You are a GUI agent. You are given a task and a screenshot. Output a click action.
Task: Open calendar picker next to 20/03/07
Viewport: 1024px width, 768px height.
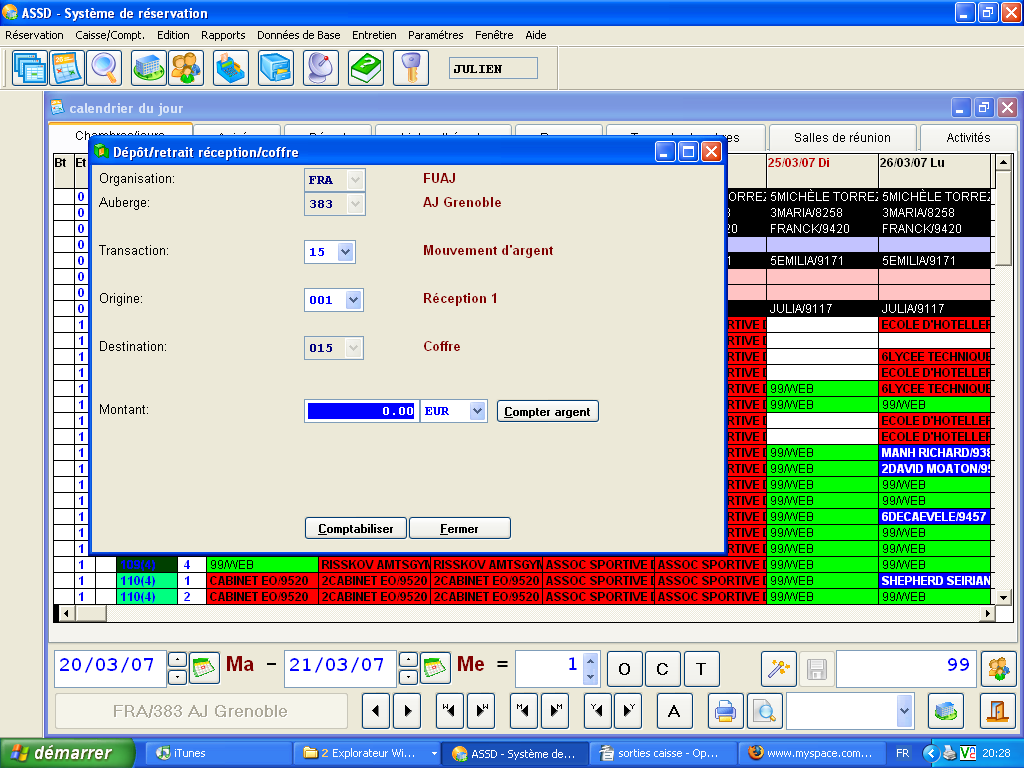(204, 668)
